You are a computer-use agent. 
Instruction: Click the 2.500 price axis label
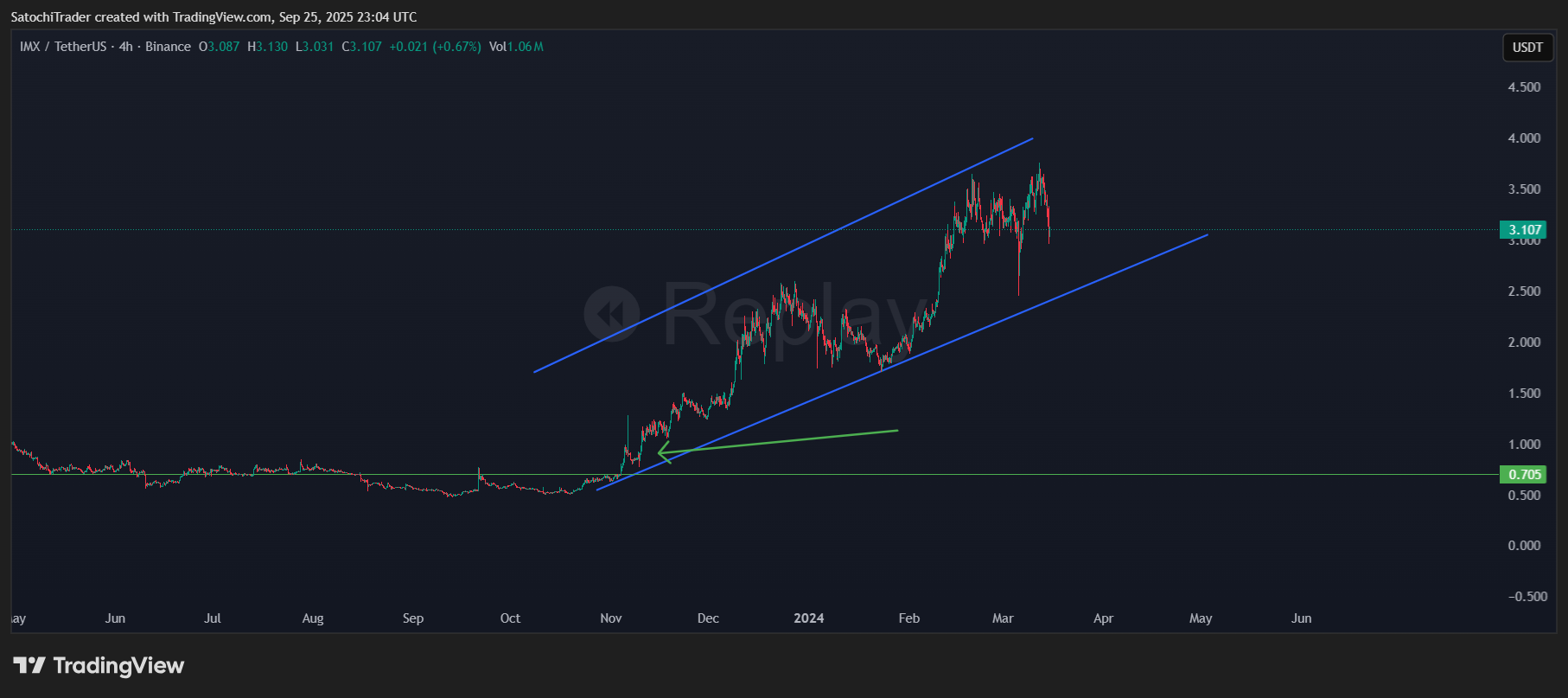click(x=1524, y=291)
